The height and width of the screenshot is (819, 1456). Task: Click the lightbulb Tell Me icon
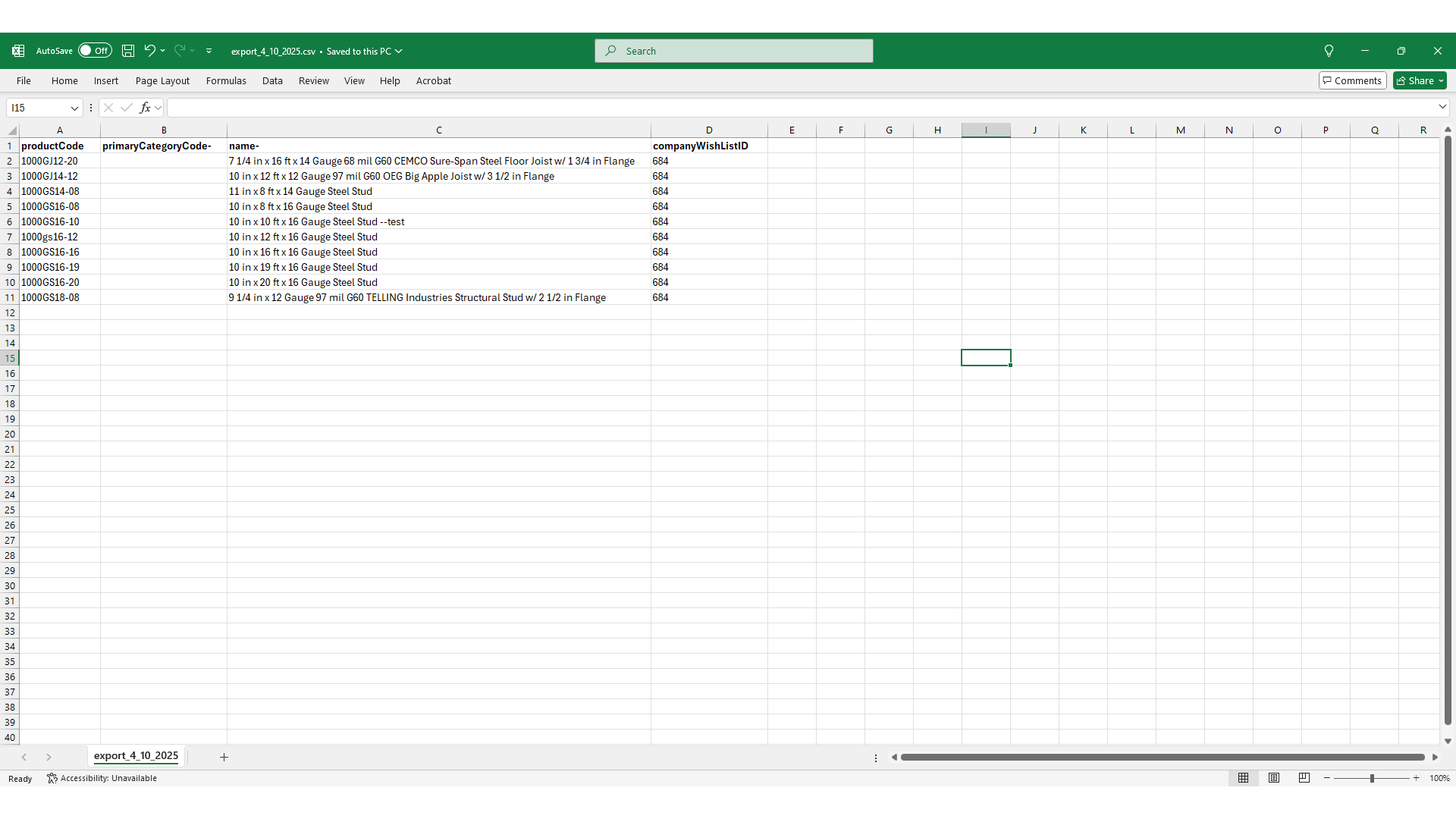pyautogui.click(x=1329, y=51)
